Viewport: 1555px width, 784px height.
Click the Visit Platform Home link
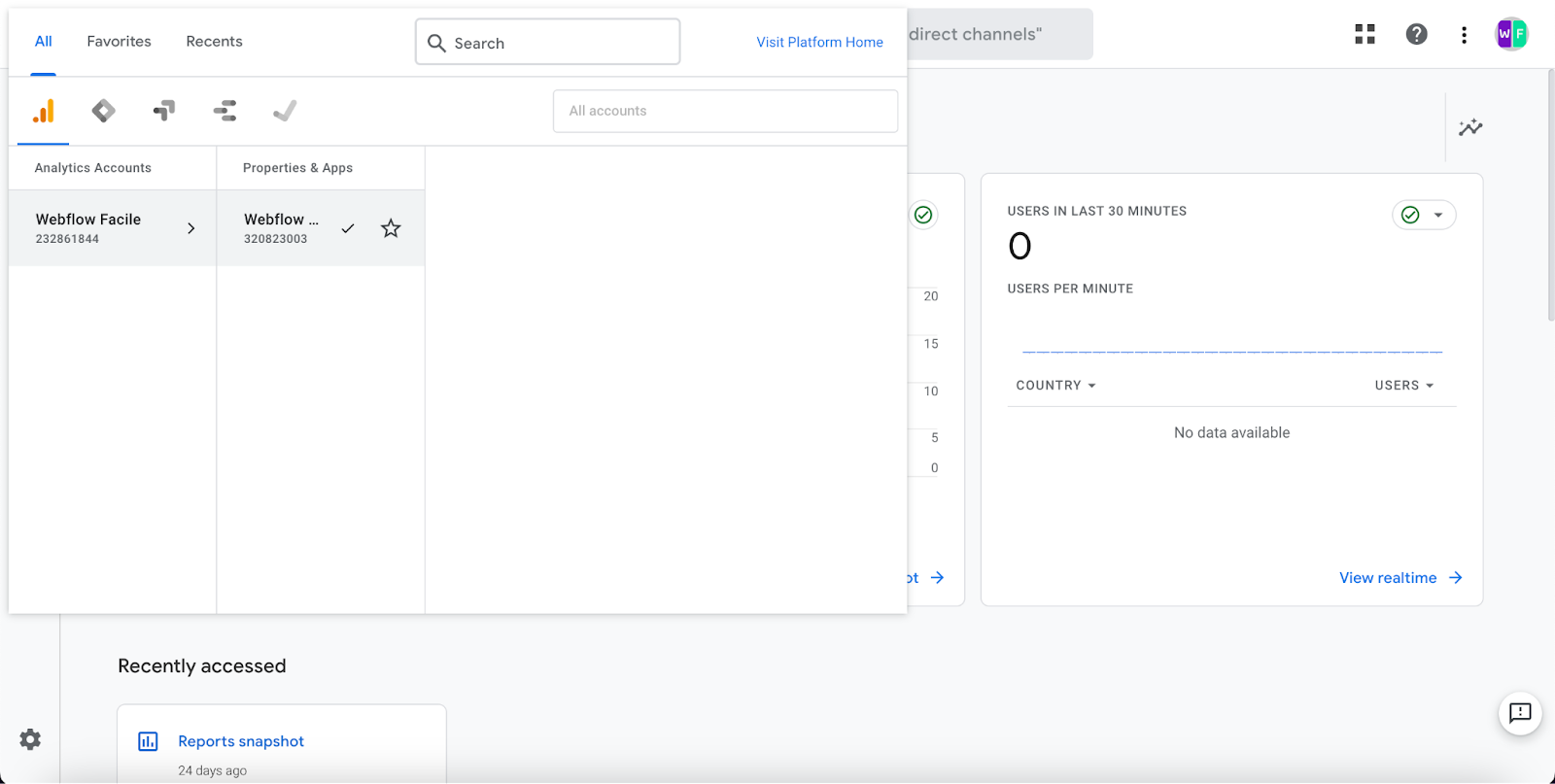[x=819, y=42]
